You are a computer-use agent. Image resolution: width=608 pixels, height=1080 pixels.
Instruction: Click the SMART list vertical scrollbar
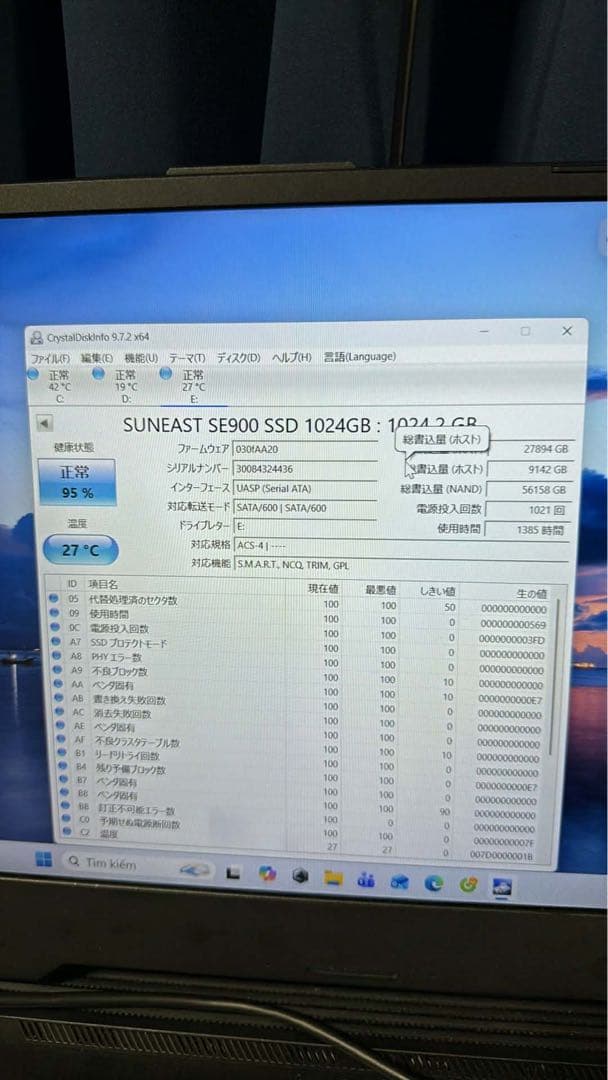coord(552,676)
